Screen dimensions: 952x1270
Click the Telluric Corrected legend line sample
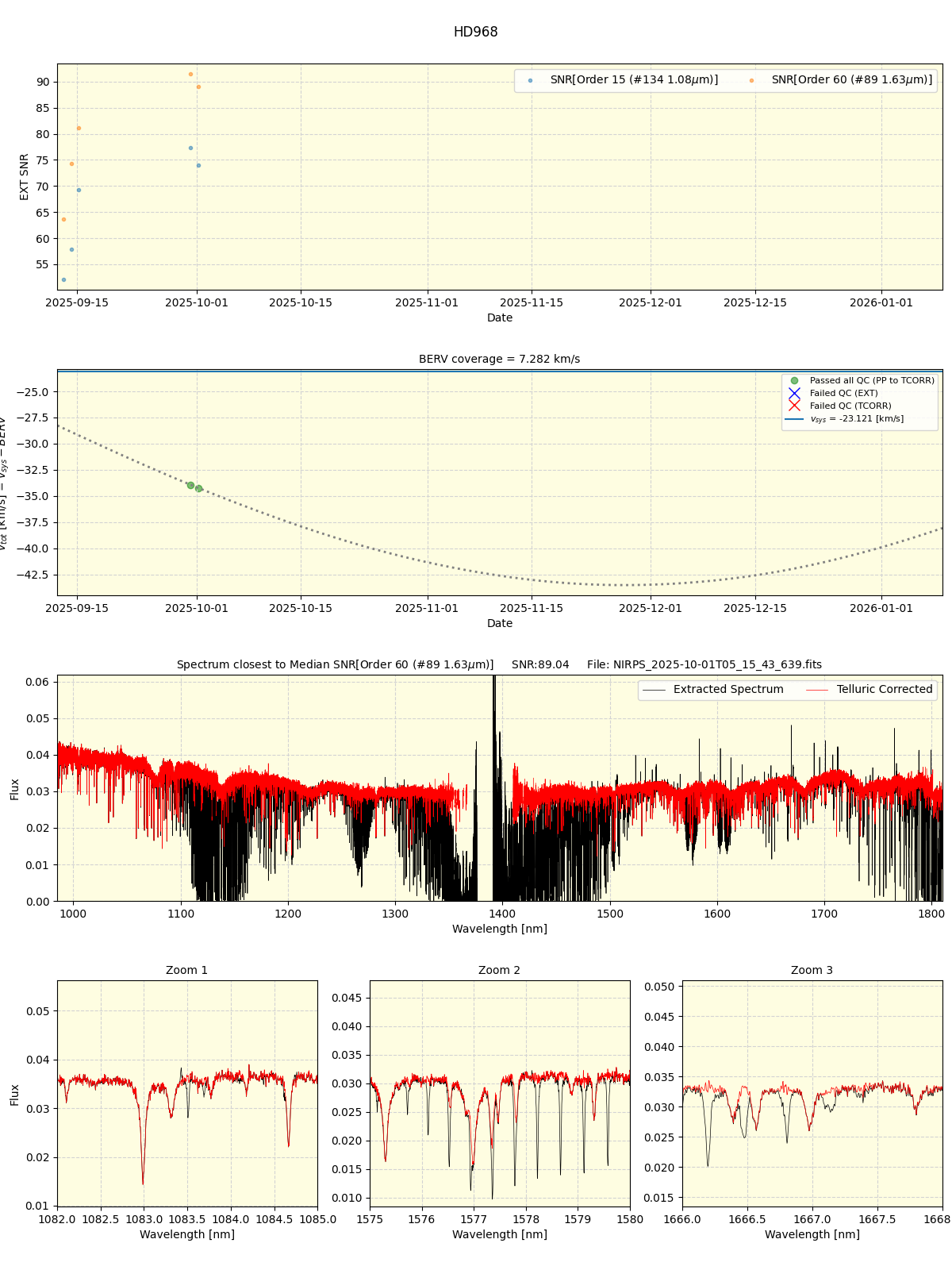[817, 690]
